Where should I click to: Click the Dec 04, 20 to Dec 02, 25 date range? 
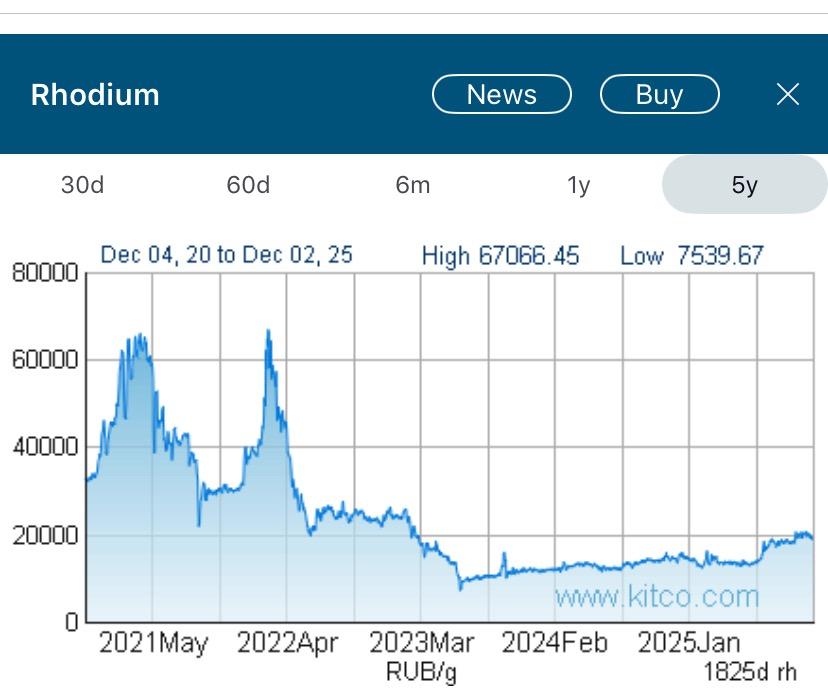(226, 255)
